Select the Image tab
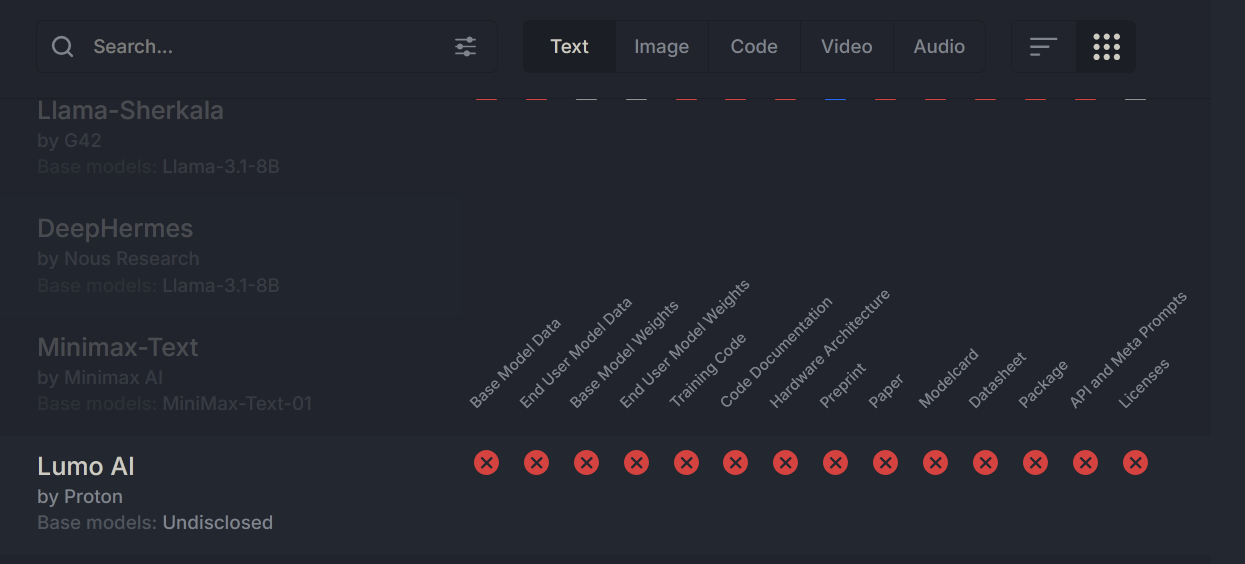Screen dimensions: 1245x564 [x=662, y=47]
